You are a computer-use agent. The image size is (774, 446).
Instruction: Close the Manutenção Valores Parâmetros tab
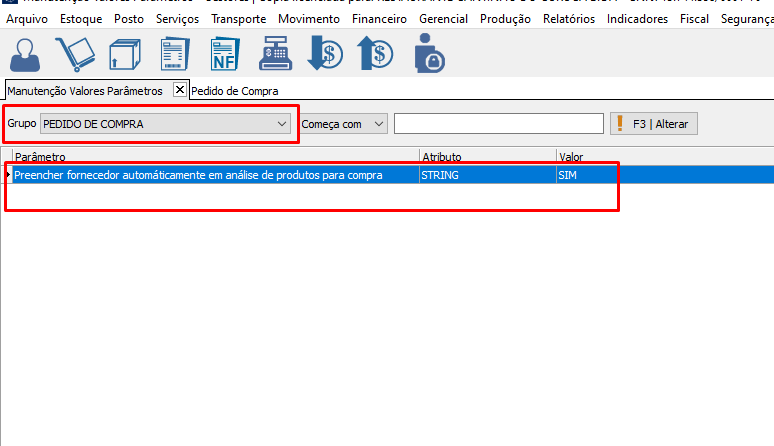click(x=180, y=90)
